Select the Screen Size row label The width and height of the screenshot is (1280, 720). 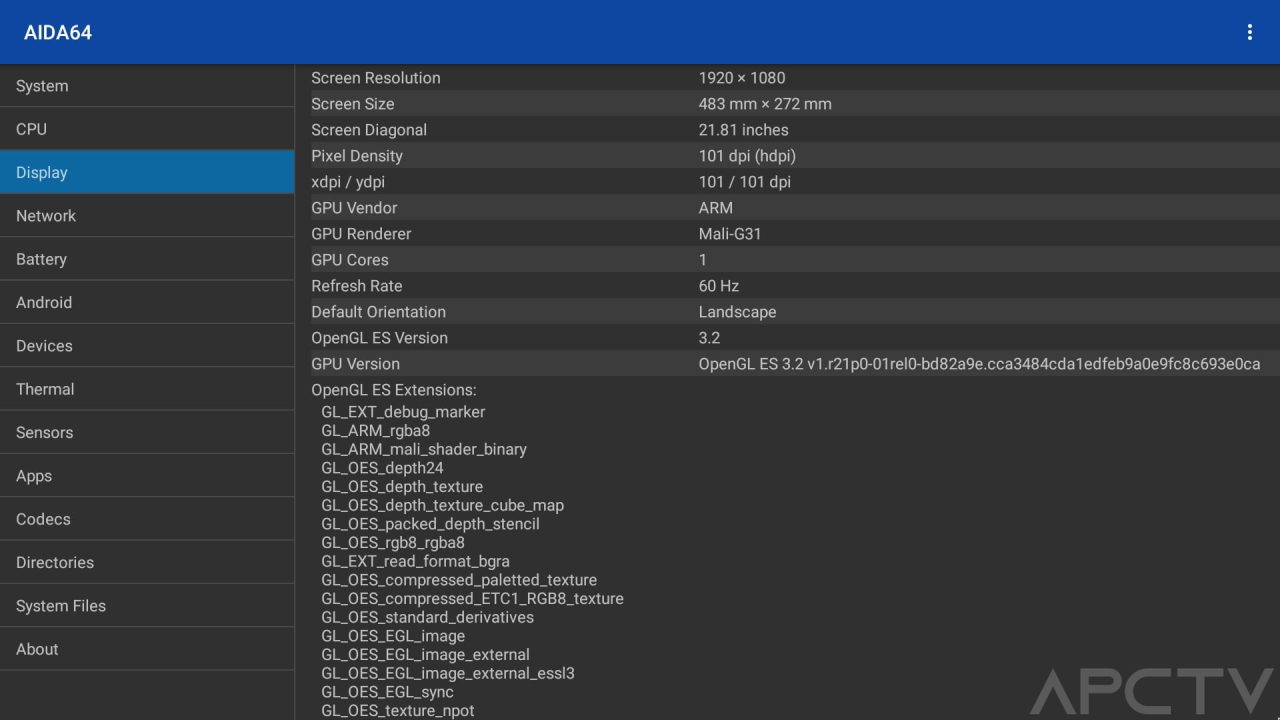coord(353,104)
